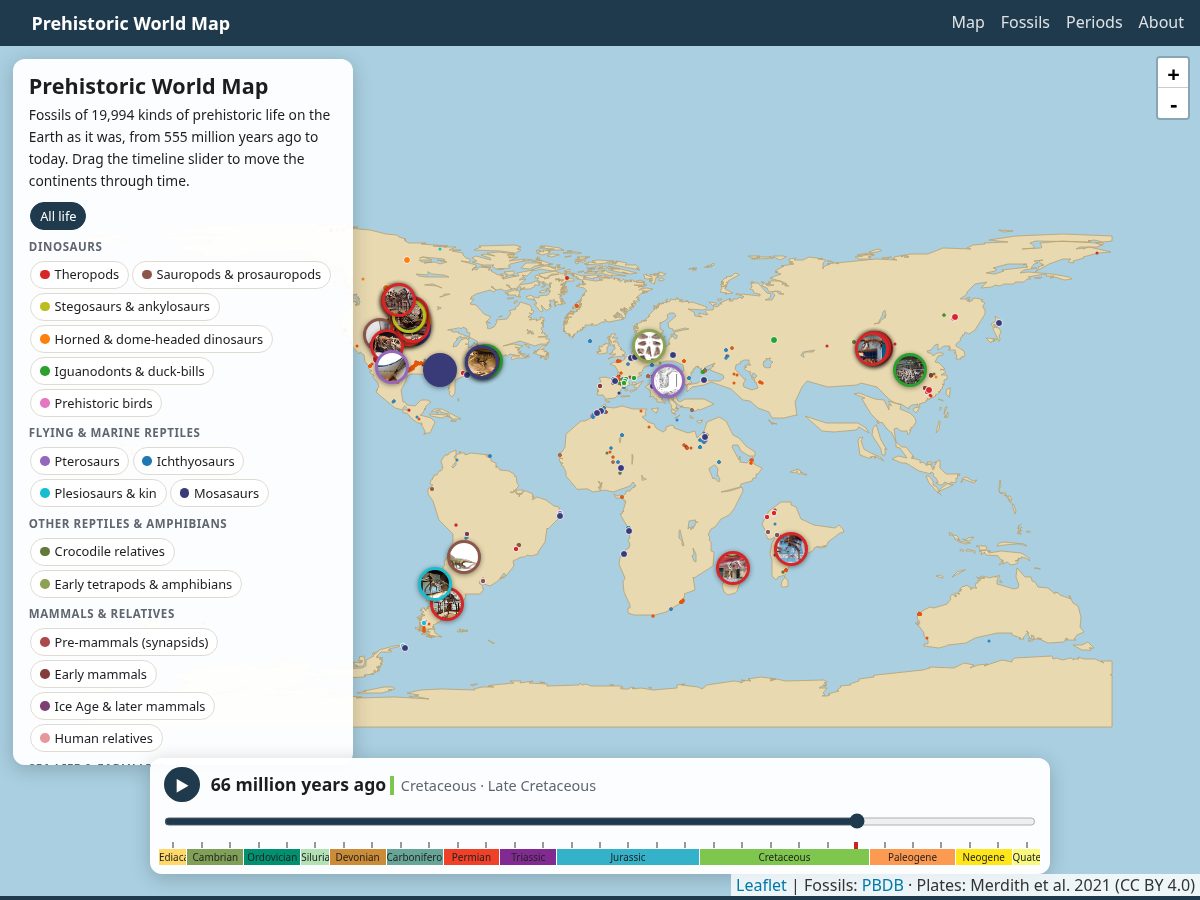Zoom in on the map
Screen dimensions: 1200x900
(x=1173, y=74)
